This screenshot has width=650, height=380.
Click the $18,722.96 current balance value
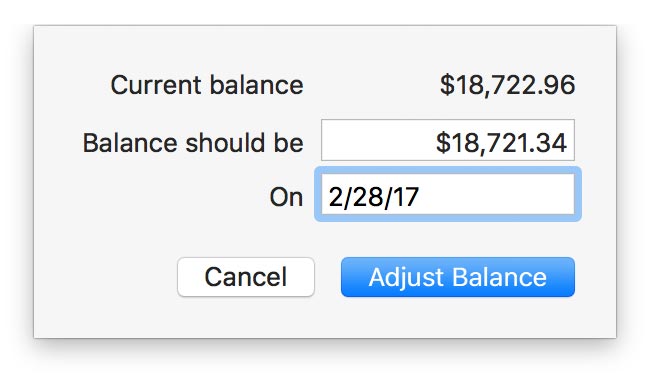[507, 85]
